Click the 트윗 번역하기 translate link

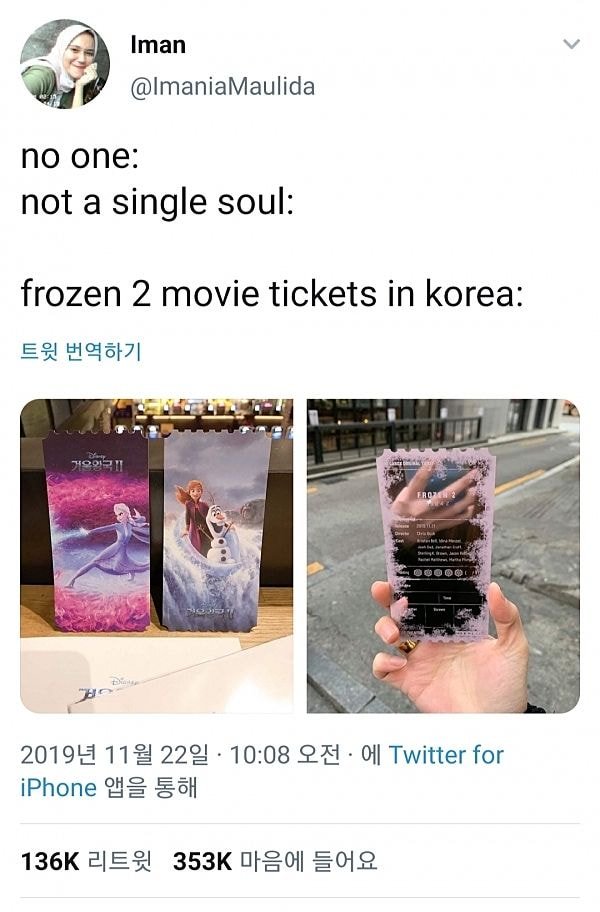81,351
